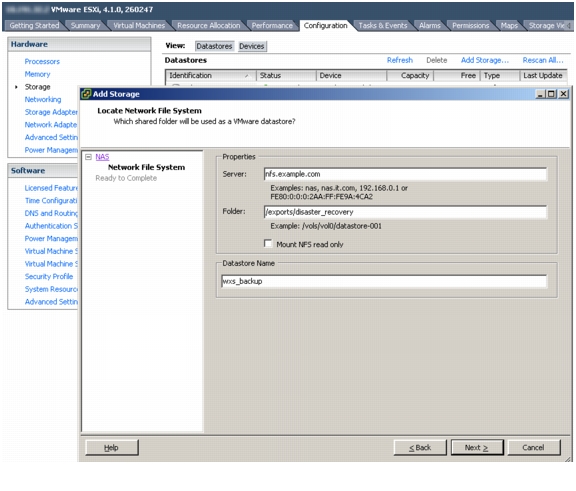Sort by Status column header
This screenshot has width=576, height=491.
(x=286, y=76)
